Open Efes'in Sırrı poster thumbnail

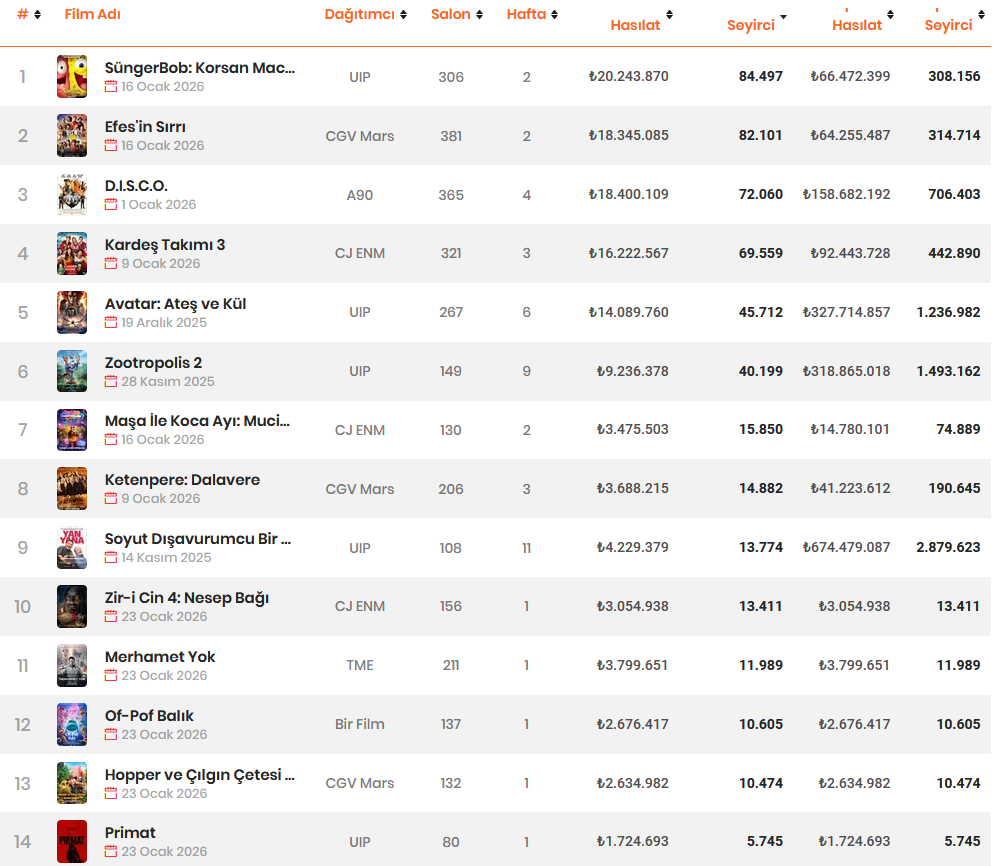pyautogui.click(x=72, y=136)
